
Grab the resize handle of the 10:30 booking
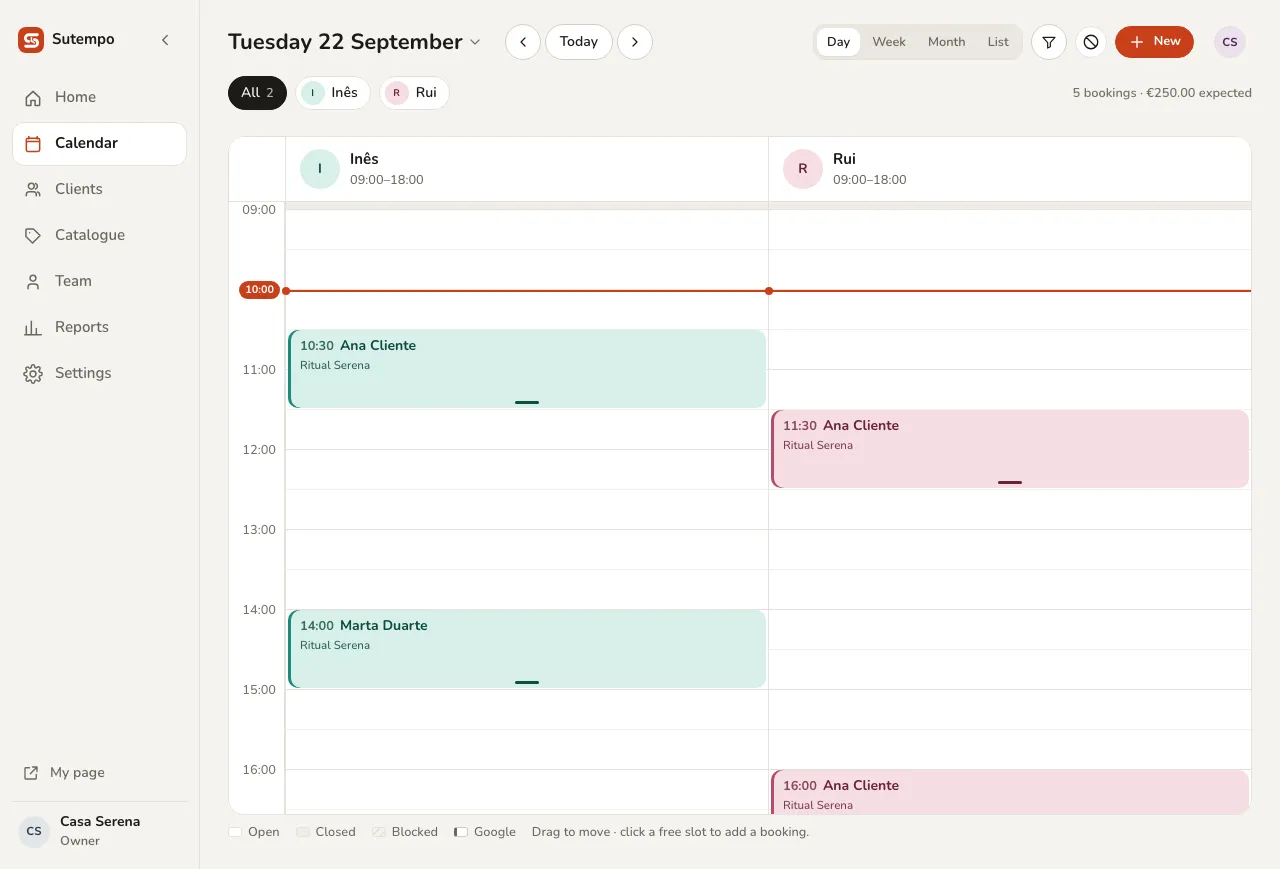527,402
